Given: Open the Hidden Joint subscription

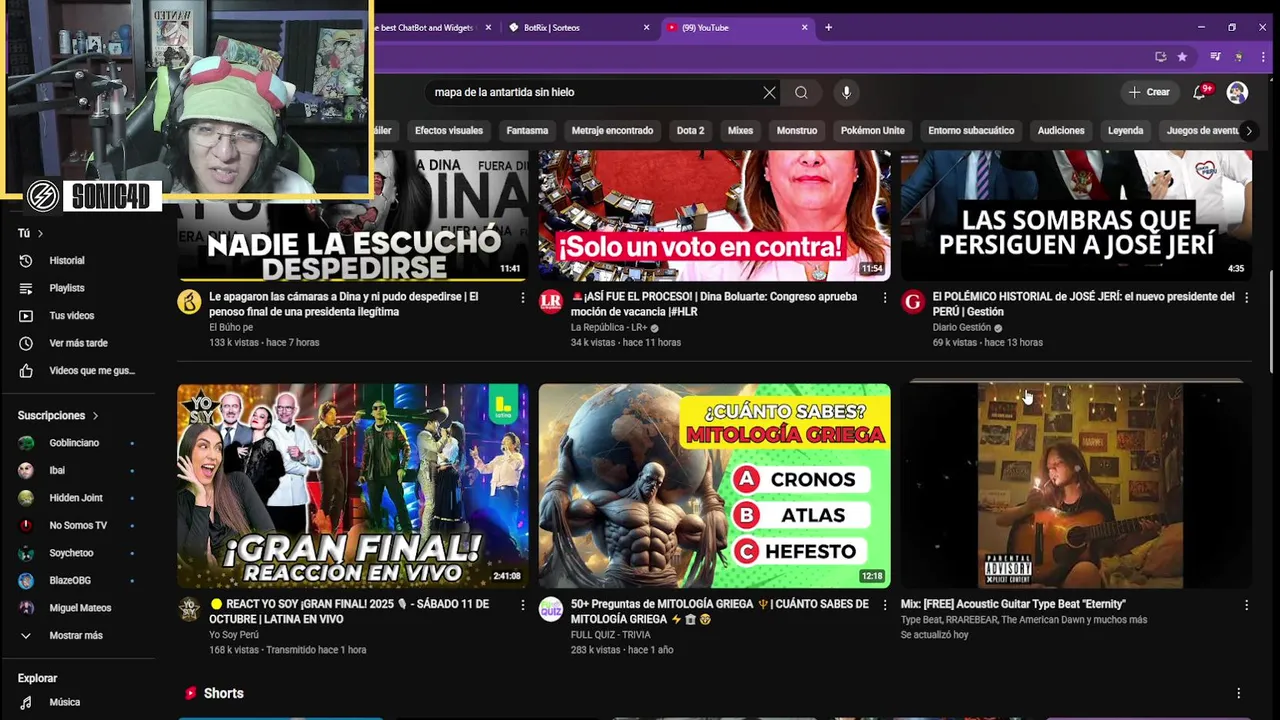Looking at the screenshot, I should 78,498.
